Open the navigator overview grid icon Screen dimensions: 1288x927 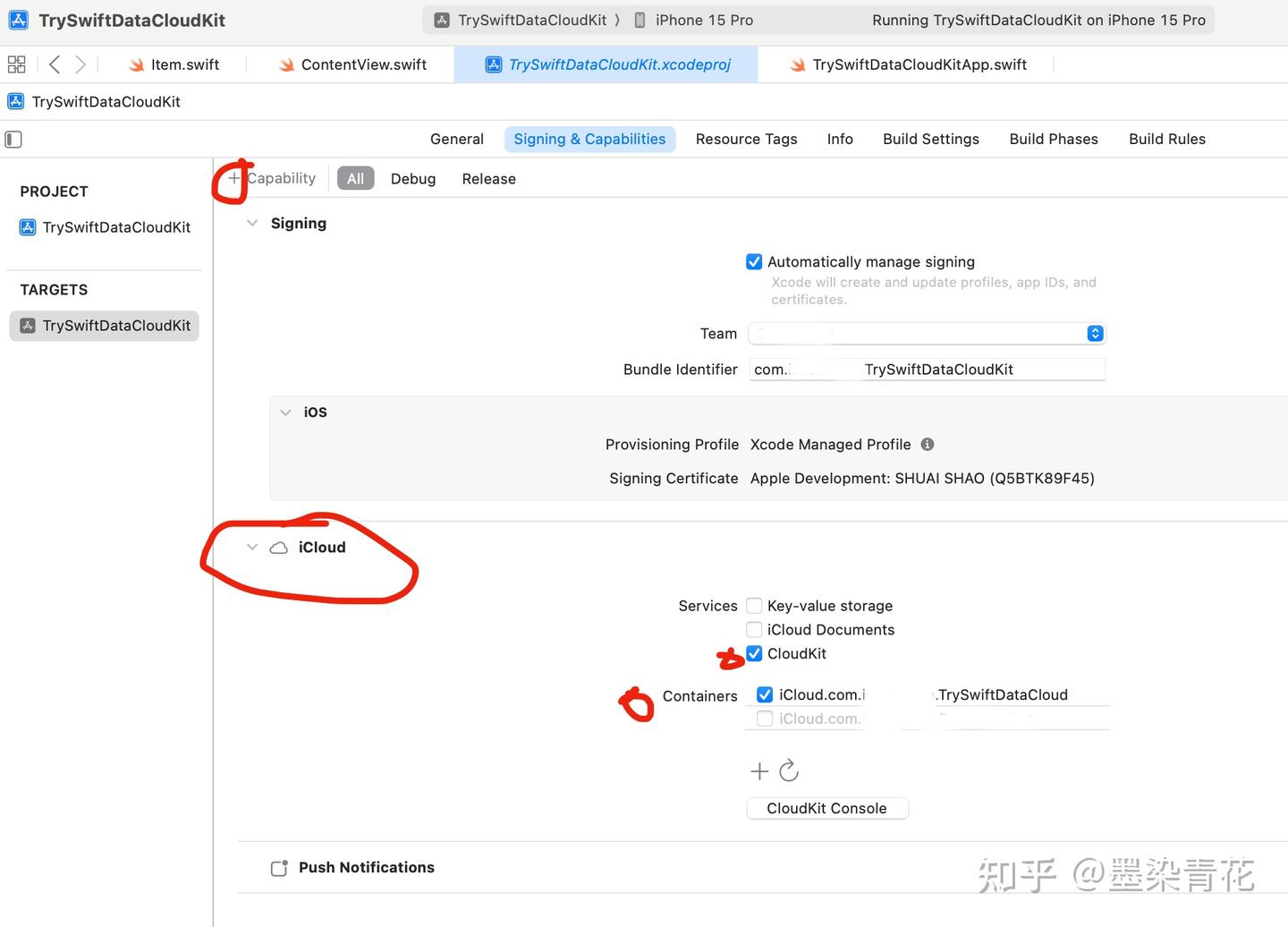click(x=16, y=64)
